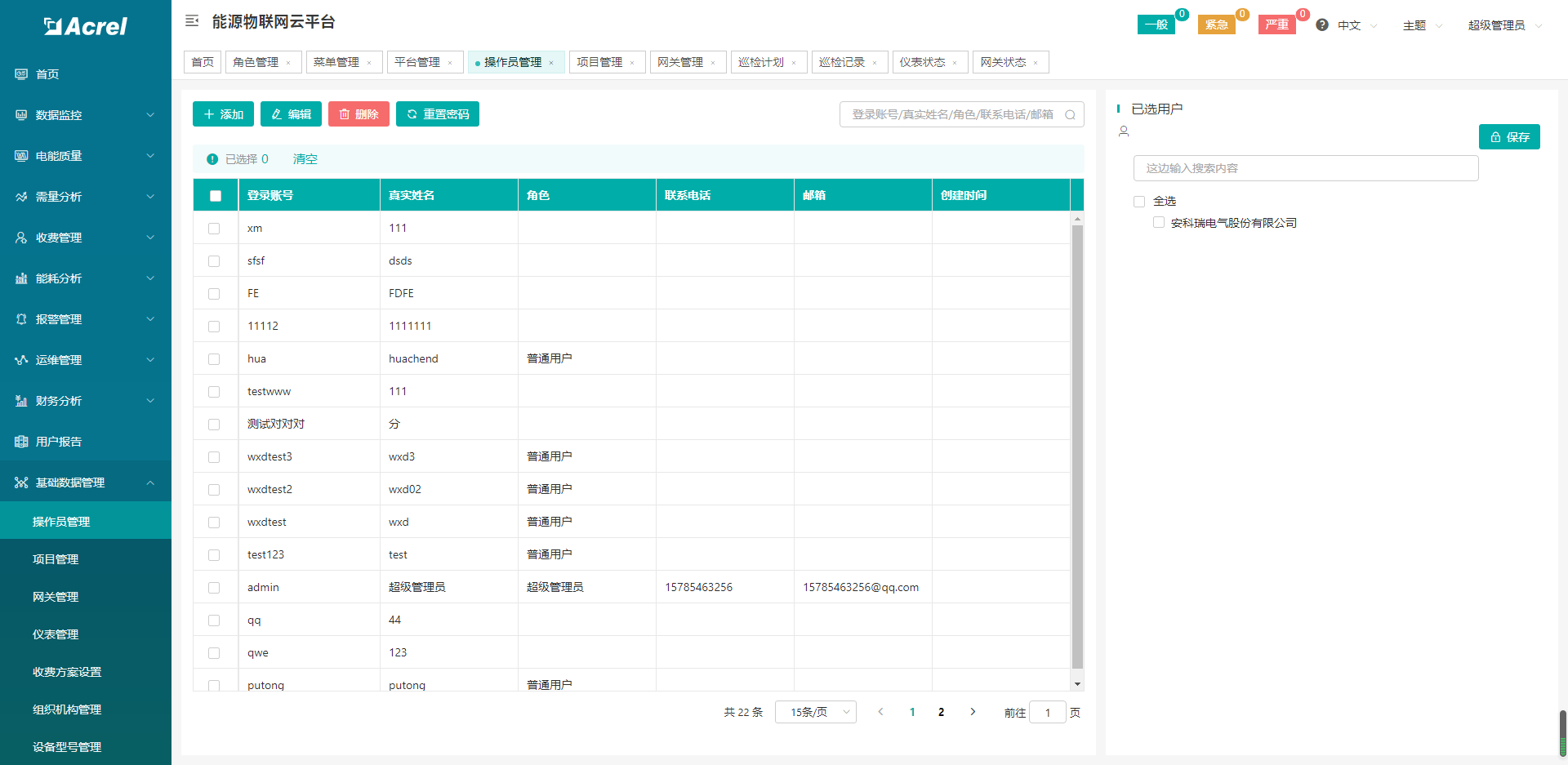Click the user report sidebar icon

[21, 442]
